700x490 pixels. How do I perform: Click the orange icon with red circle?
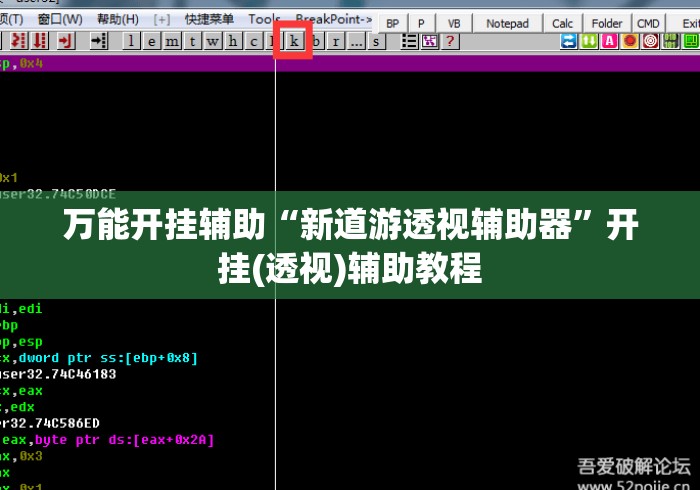630,41
